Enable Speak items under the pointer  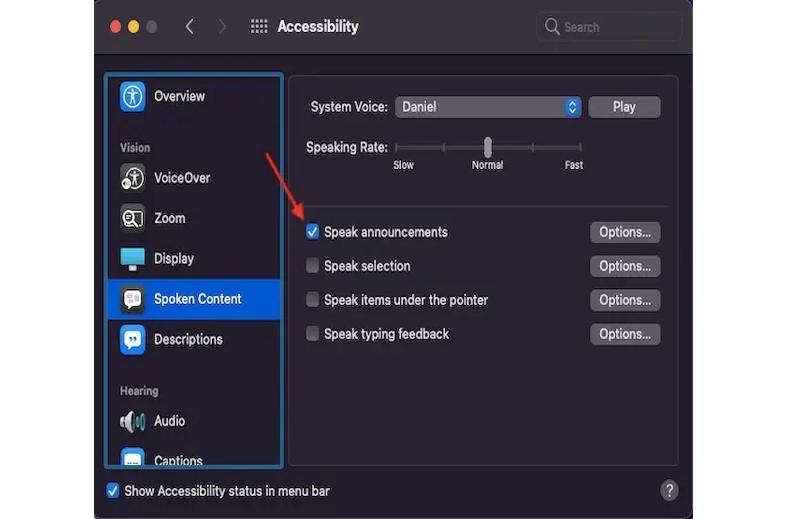tap(313, 300)
